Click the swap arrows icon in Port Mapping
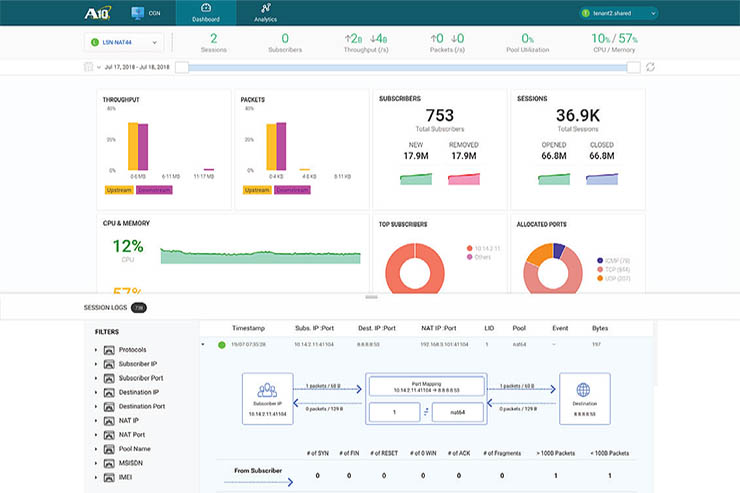 (426, 411)
